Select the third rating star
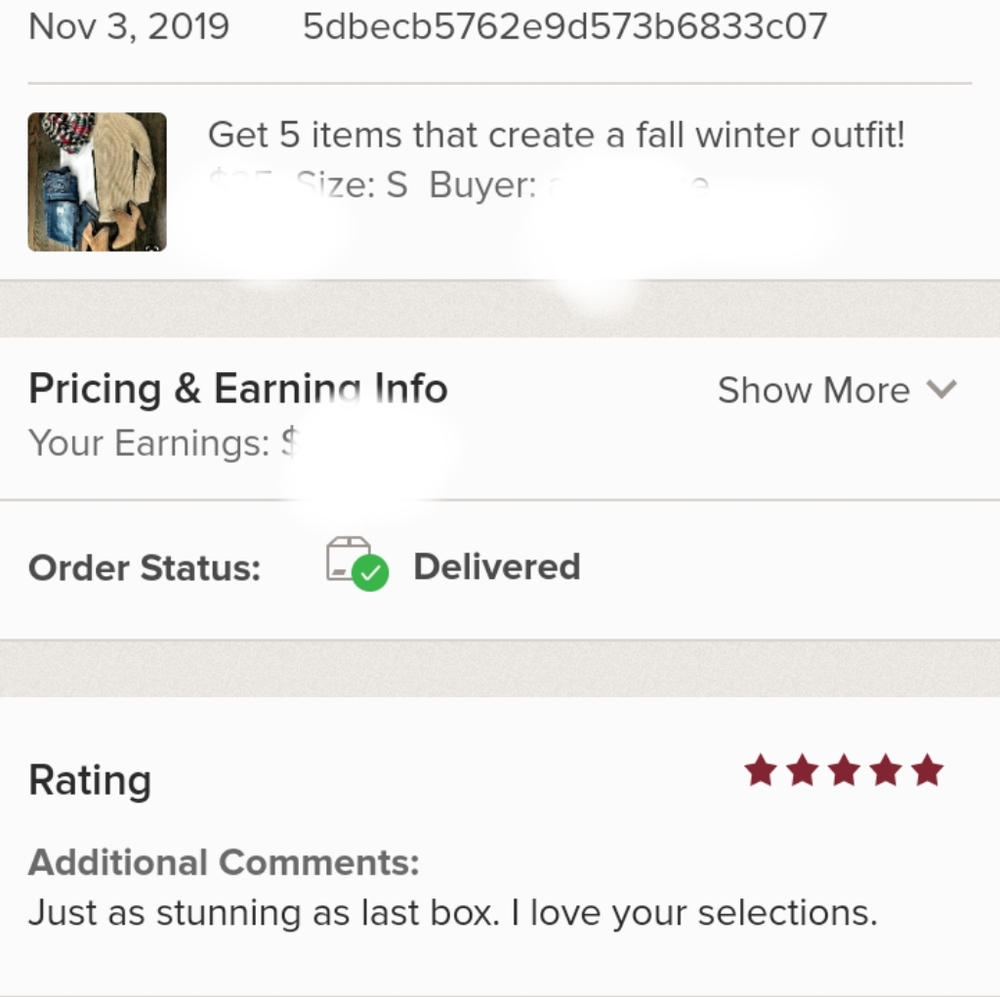The image size is (1000, 997). click(x=844, y=771)
